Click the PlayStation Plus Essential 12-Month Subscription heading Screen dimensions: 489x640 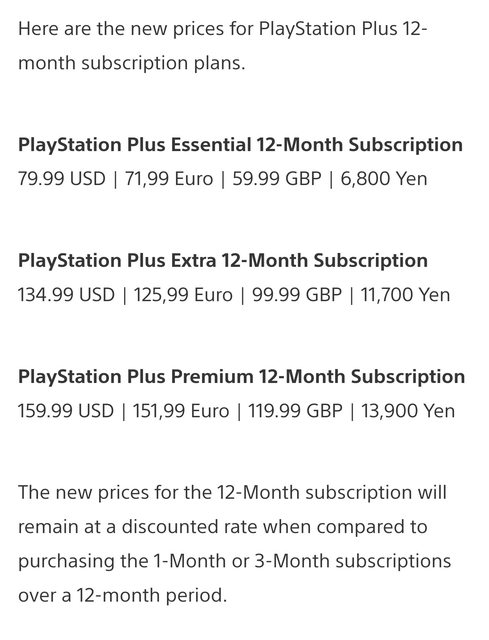click(240, 145)
